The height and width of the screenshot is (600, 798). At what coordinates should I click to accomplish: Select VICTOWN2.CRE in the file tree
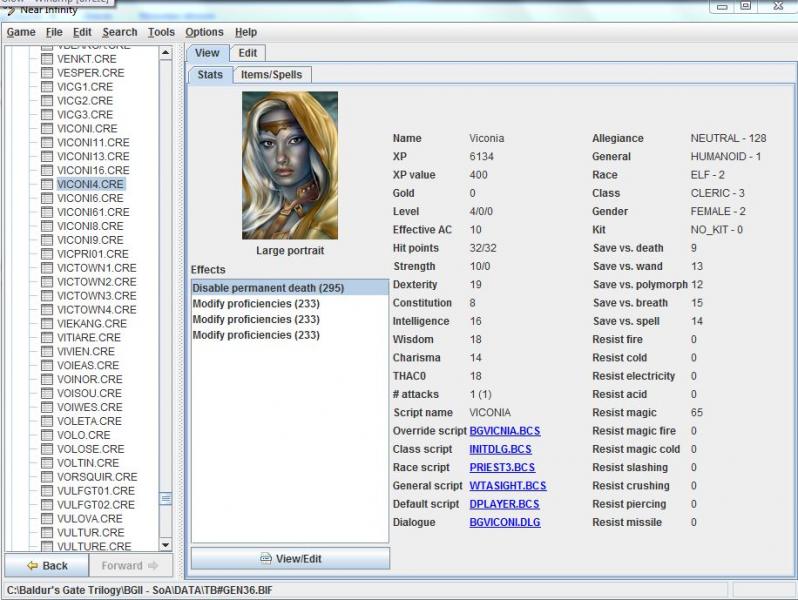(97, 282)
